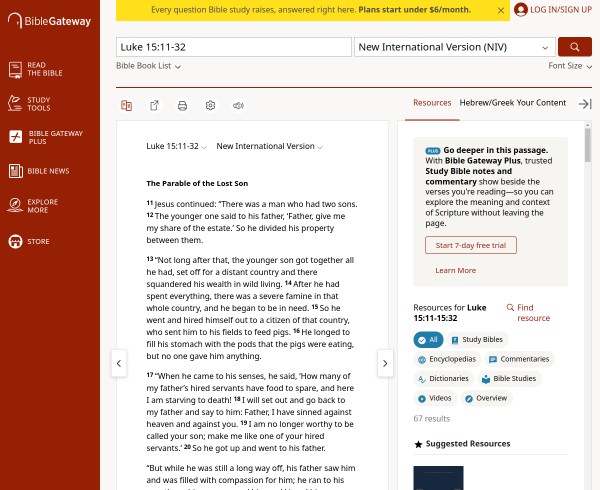
Task: Click Plans start under $6/month banner text
Action: tap(414, 10)
